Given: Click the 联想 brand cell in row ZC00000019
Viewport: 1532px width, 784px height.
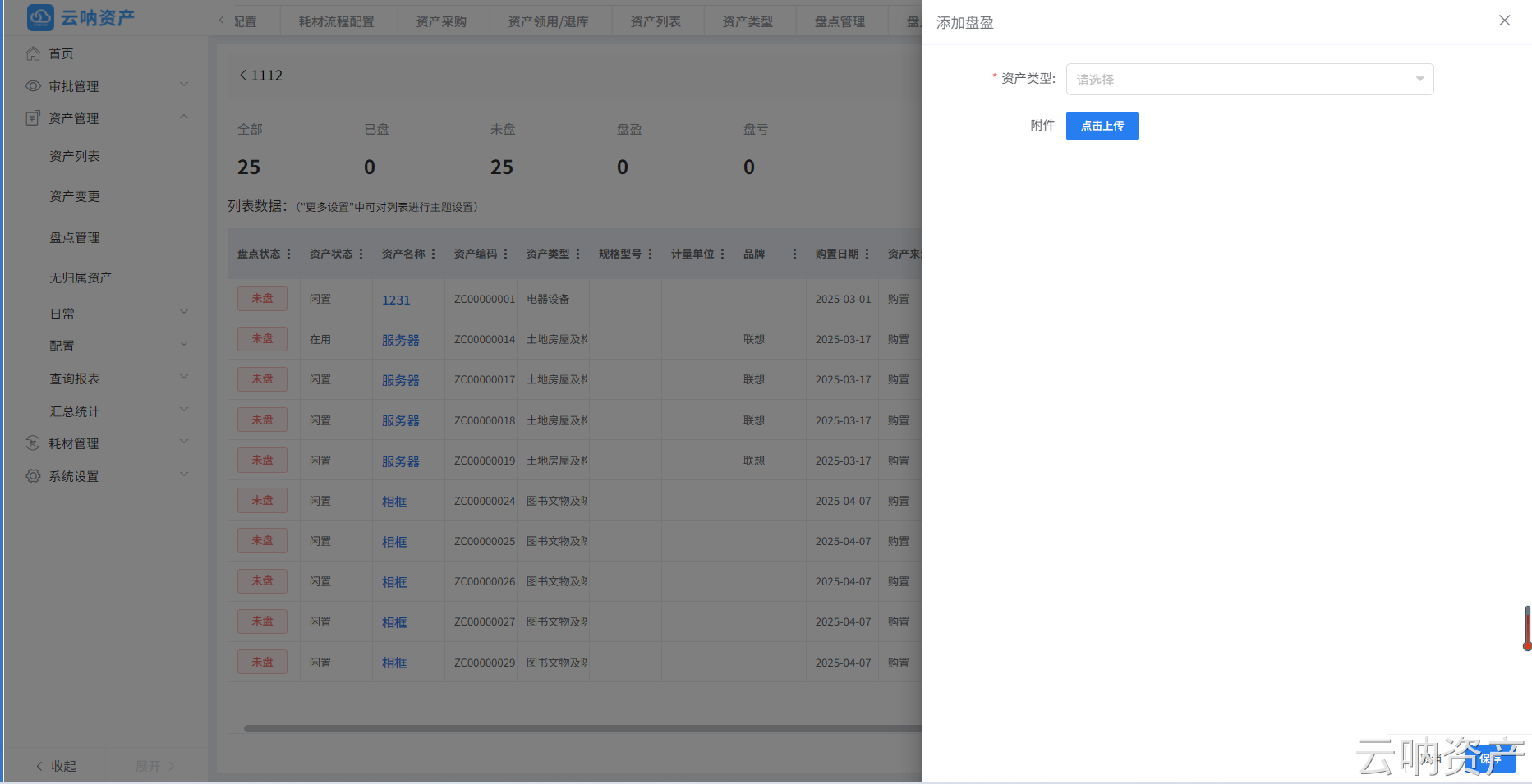Looking at the screenshot, I should pyautogui.click(x=754, y=461).
